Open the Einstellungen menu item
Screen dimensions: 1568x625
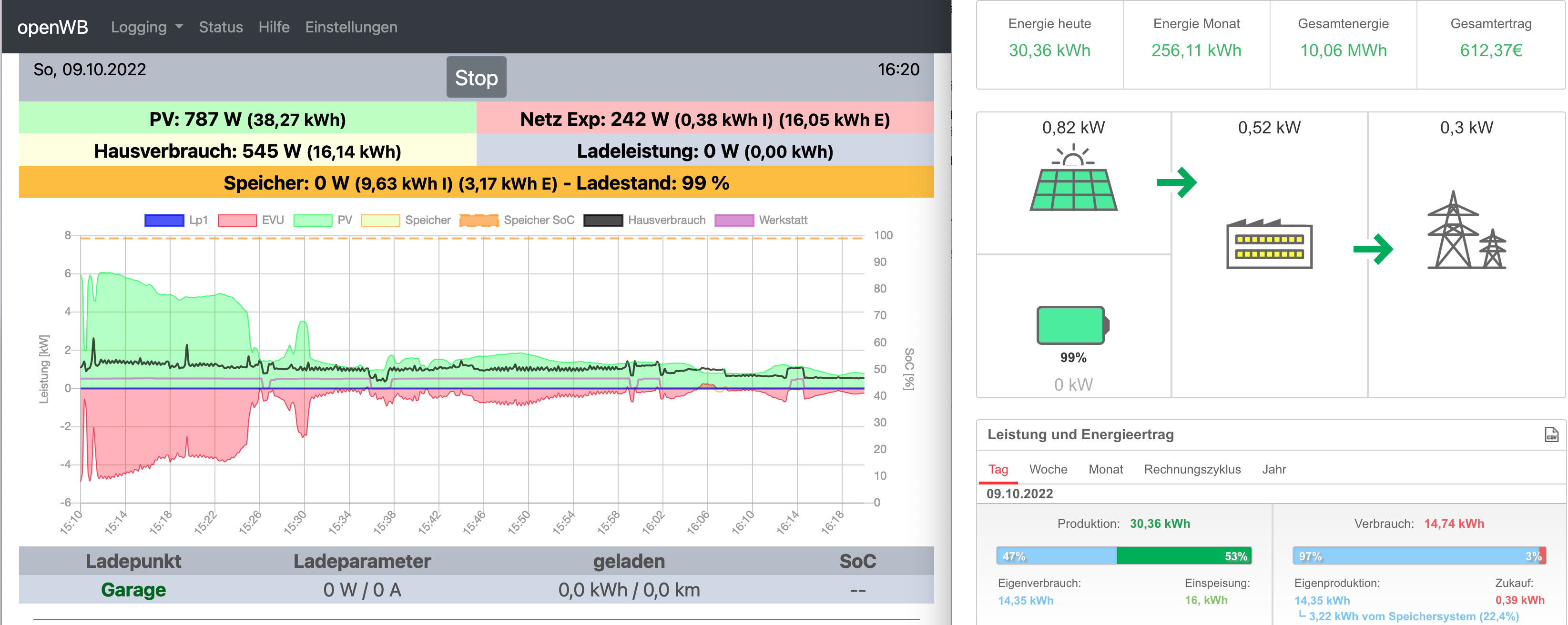[x=351, y=27]
